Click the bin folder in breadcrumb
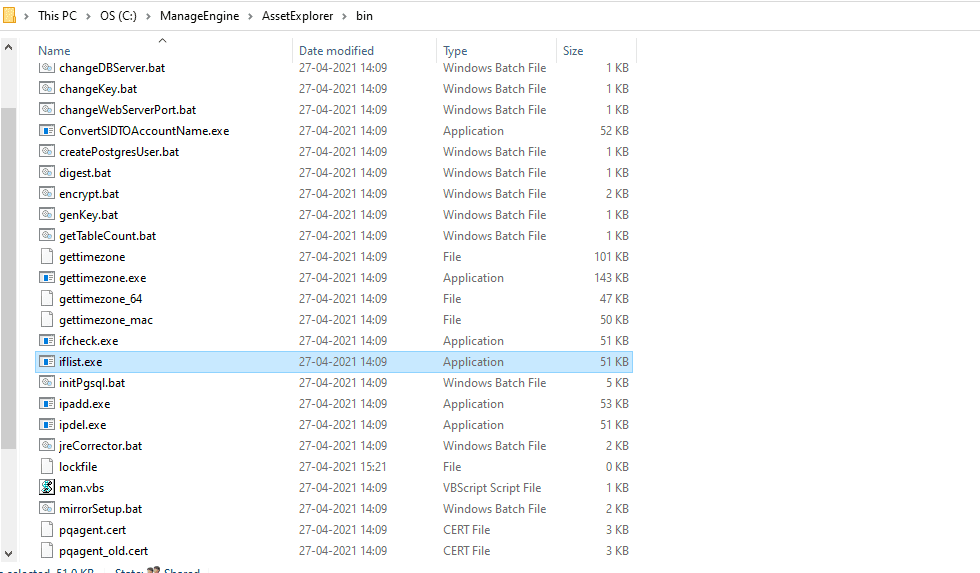Image resolution: width=980 pixels, height=573 pixels. coord(364,16)
